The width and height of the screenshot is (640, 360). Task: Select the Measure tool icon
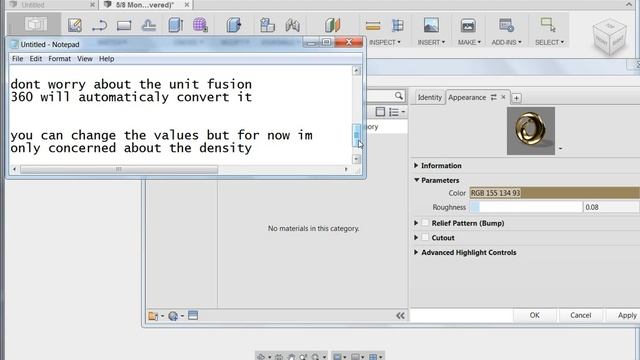(x=373, y=26)
